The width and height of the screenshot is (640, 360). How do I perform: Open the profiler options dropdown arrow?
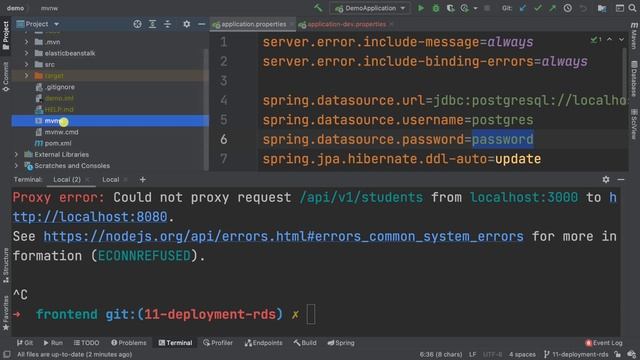[x=475, y=8]
